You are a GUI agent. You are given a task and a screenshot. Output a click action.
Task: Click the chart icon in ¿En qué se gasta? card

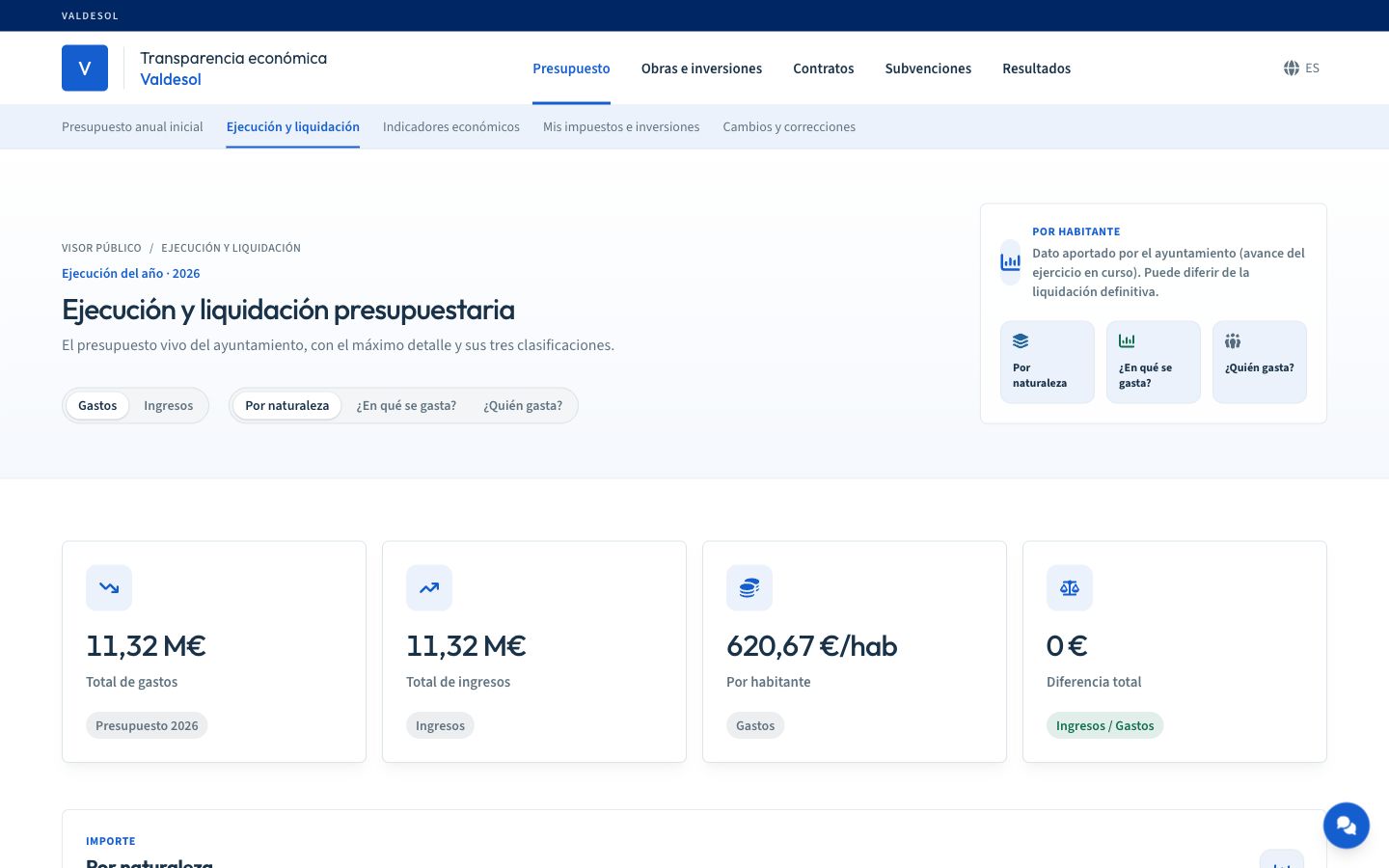point(1127,341)
